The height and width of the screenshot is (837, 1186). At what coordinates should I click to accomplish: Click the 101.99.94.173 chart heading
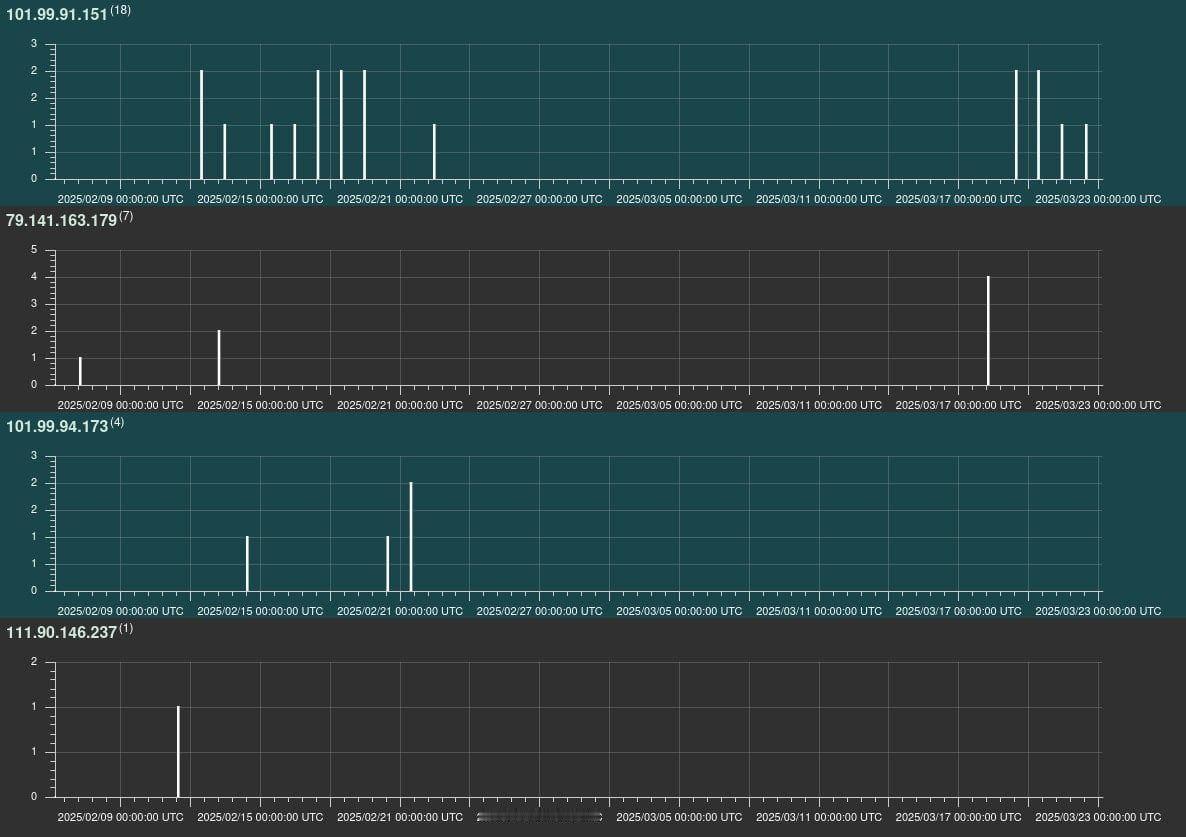(x=57, y=426)
